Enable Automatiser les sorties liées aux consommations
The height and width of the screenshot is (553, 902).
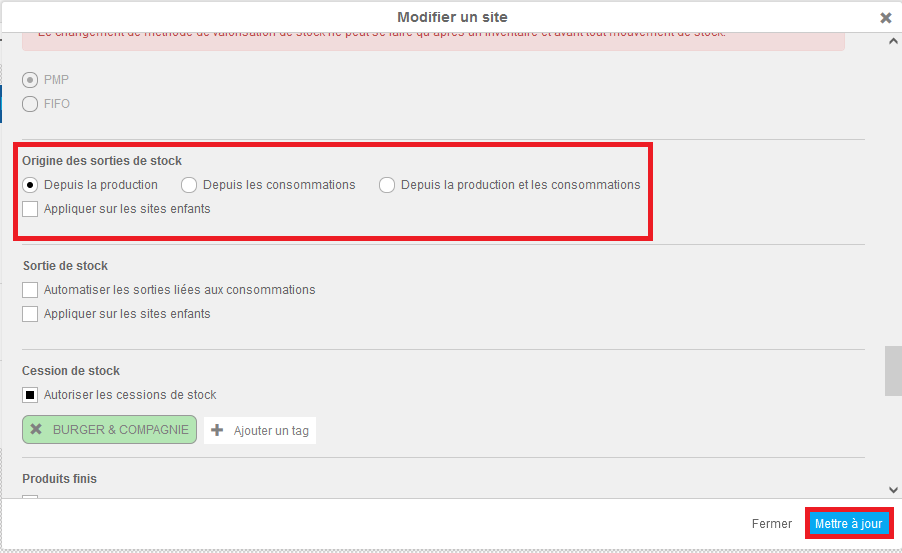point(30,289)
